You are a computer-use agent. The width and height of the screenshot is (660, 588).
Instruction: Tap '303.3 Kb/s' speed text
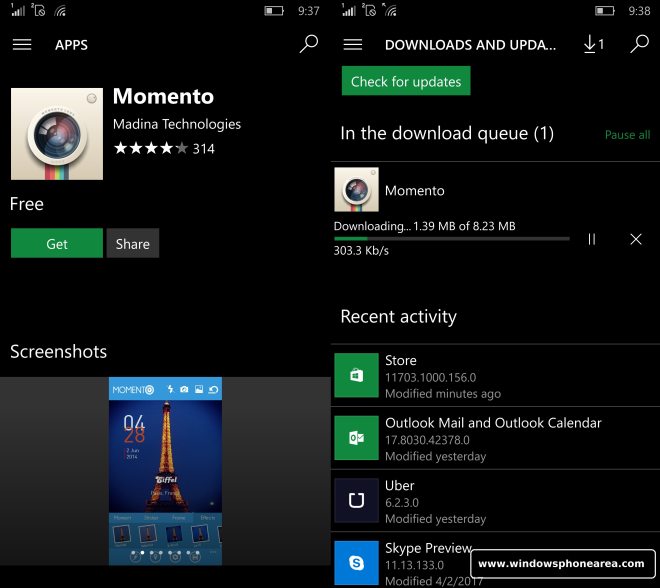[x=361, y=251]
